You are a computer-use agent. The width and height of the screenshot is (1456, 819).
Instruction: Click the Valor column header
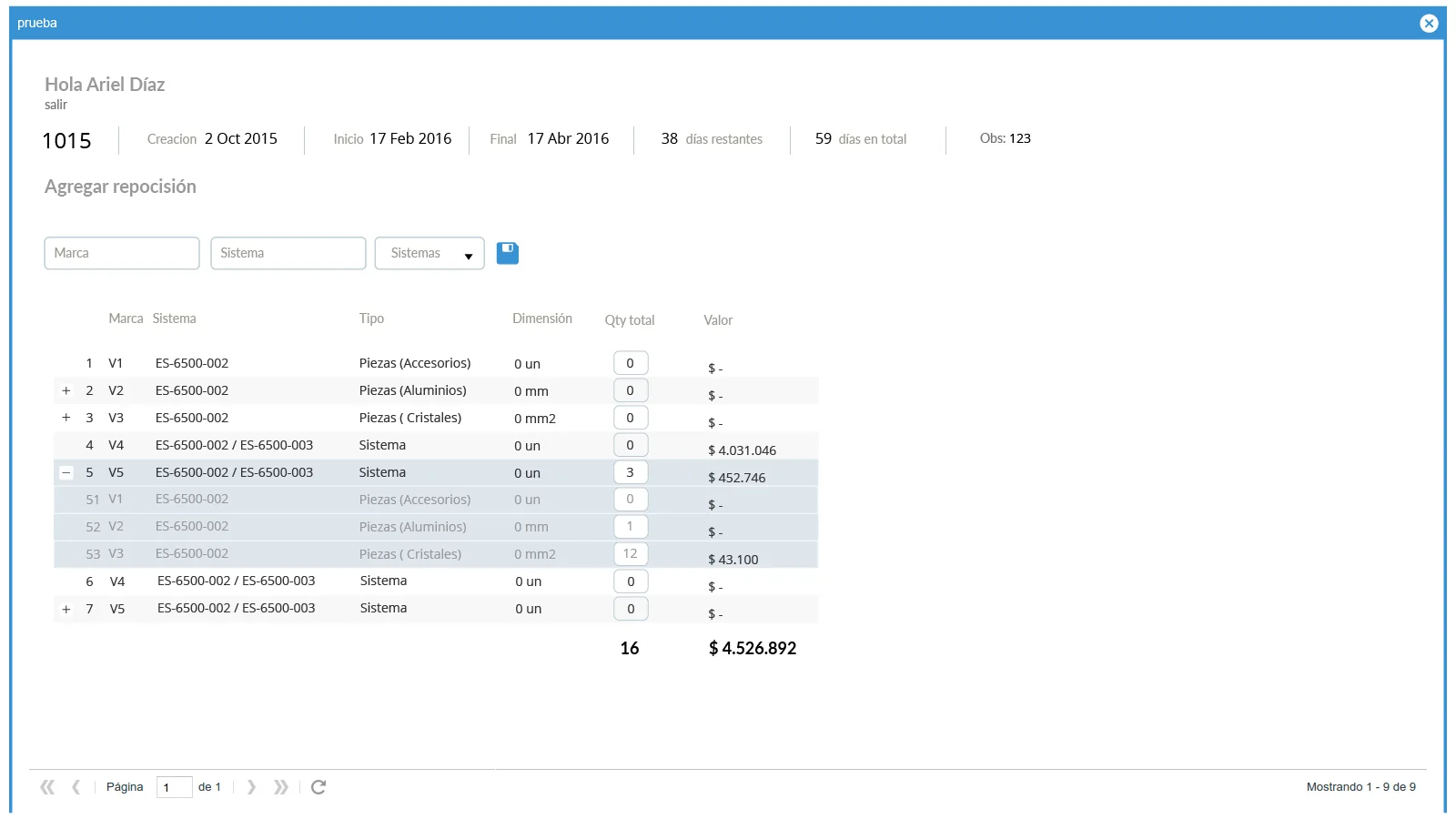click(x=718, y=320)
